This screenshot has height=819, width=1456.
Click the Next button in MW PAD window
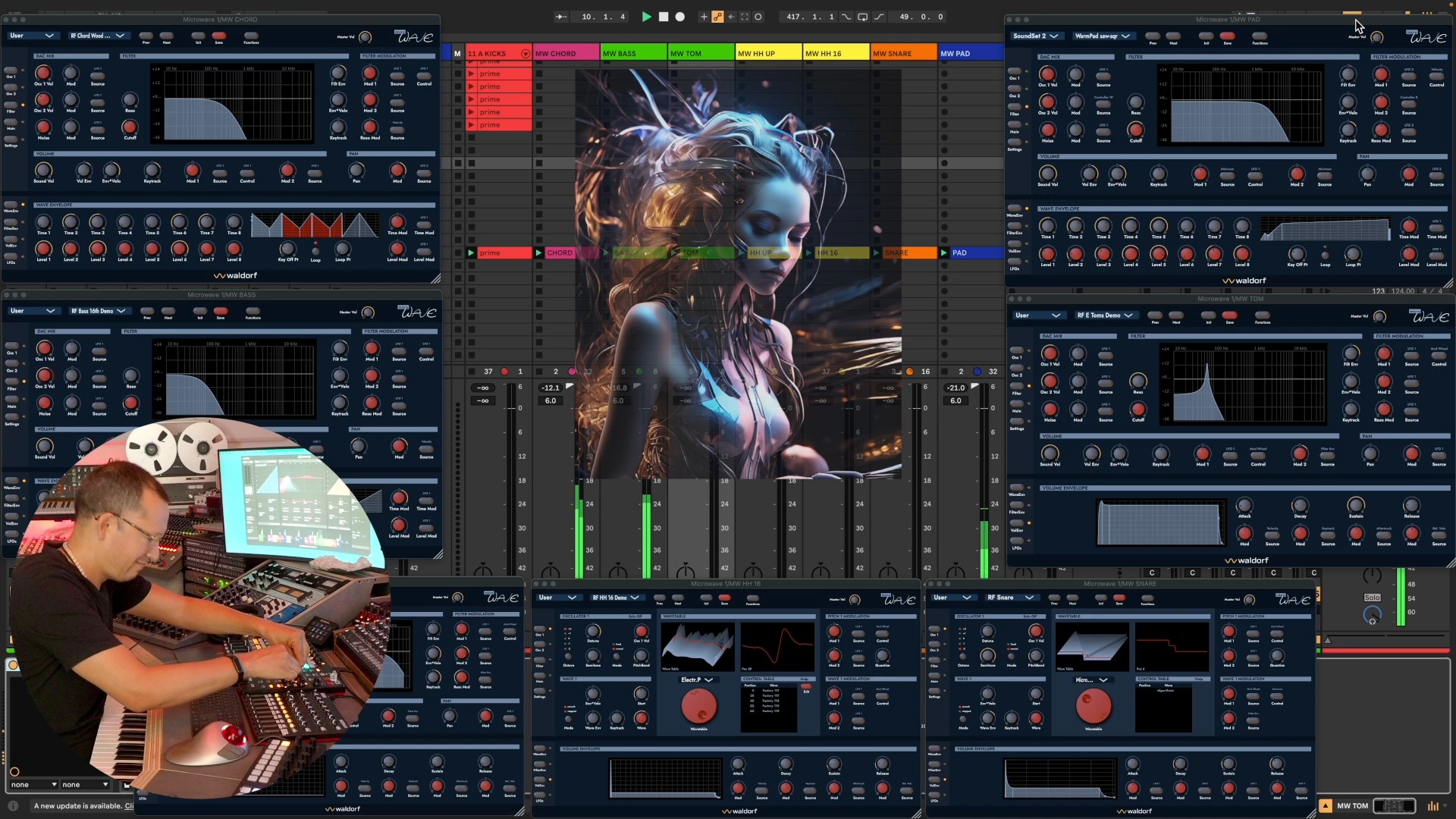tap(1173, 37)
